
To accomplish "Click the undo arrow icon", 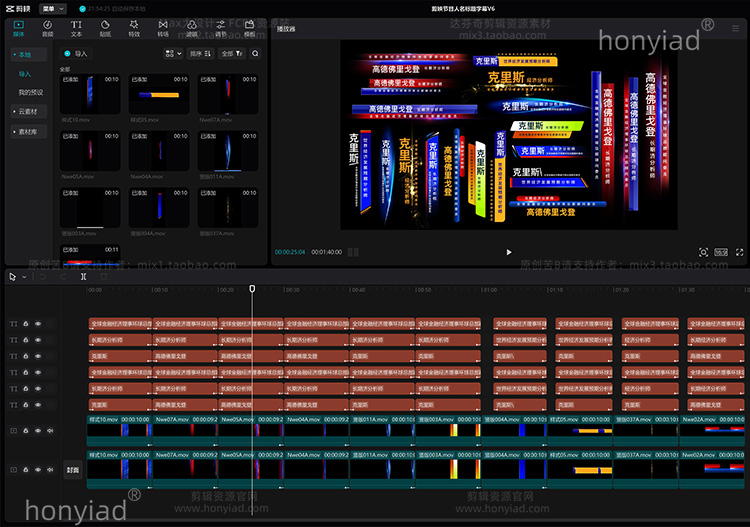I will [43, 276].
